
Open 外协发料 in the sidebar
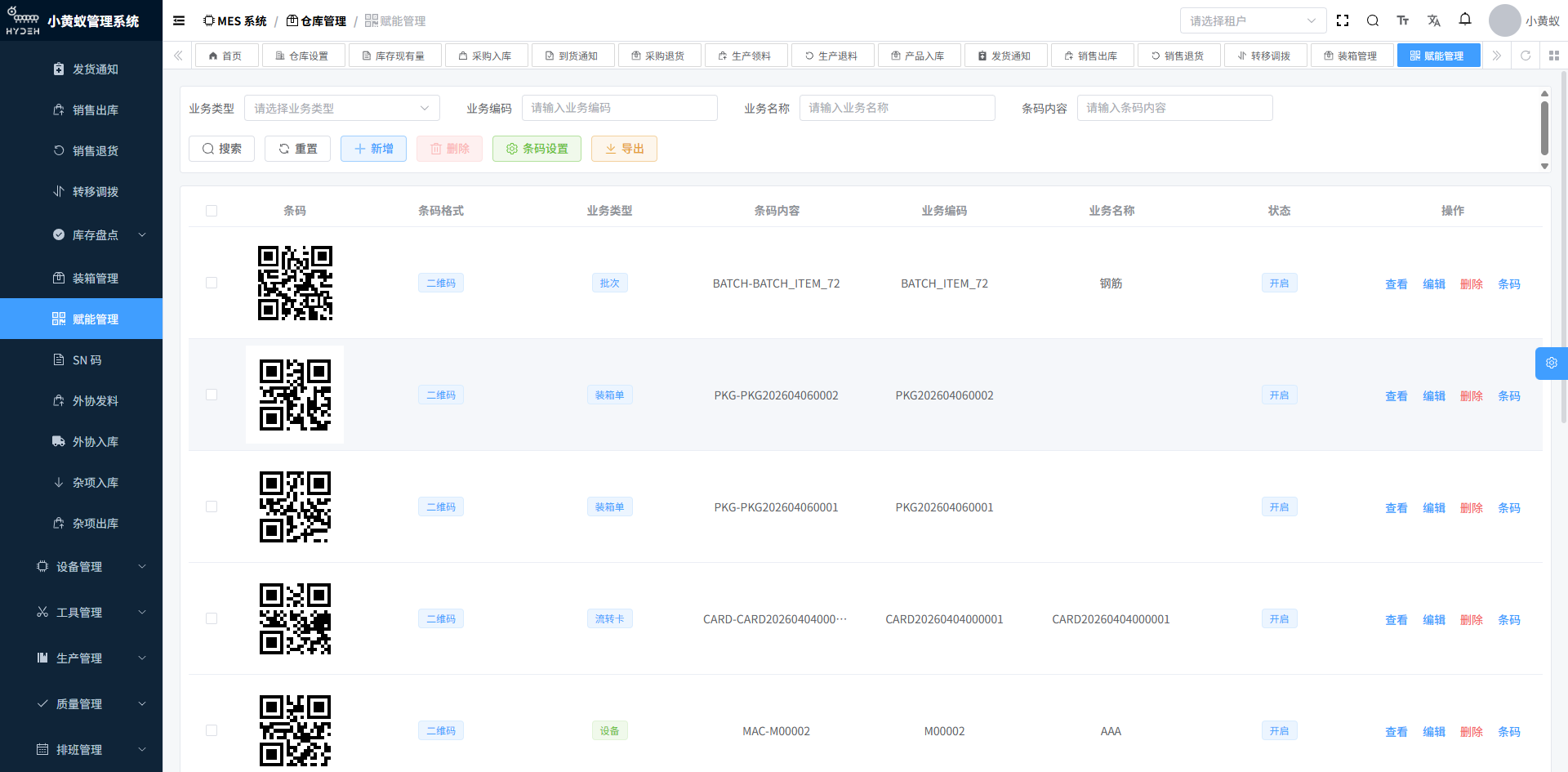coord(82,401)
